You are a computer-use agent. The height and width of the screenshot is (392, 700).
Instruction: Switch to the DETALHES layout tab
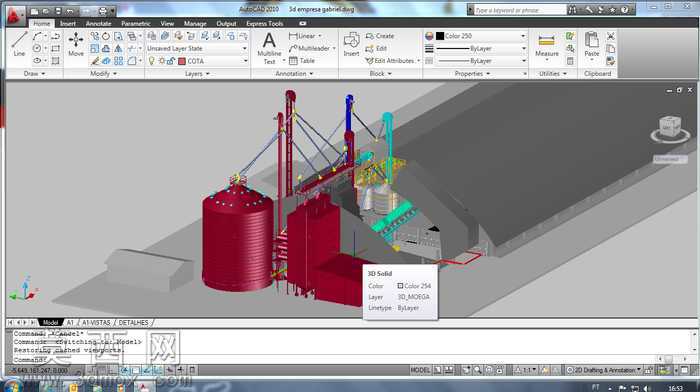click(133, 322)
